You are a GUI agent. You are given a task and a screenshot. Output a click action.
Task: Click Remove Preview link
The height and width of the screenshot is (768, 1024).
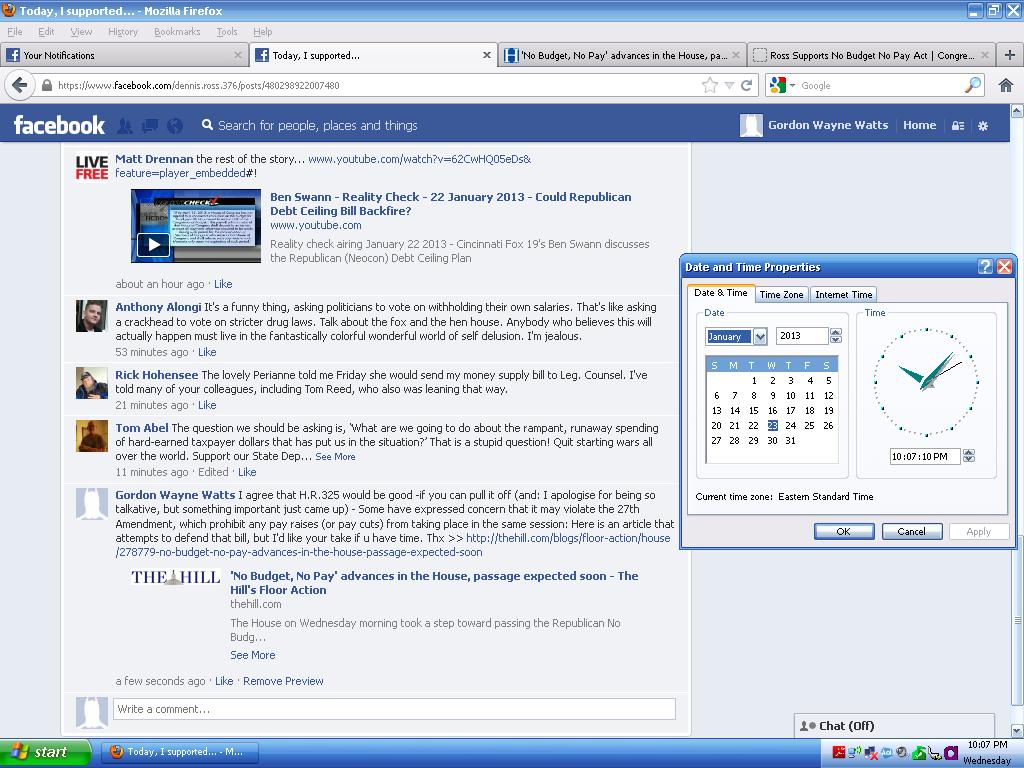[x=283, y=681]
